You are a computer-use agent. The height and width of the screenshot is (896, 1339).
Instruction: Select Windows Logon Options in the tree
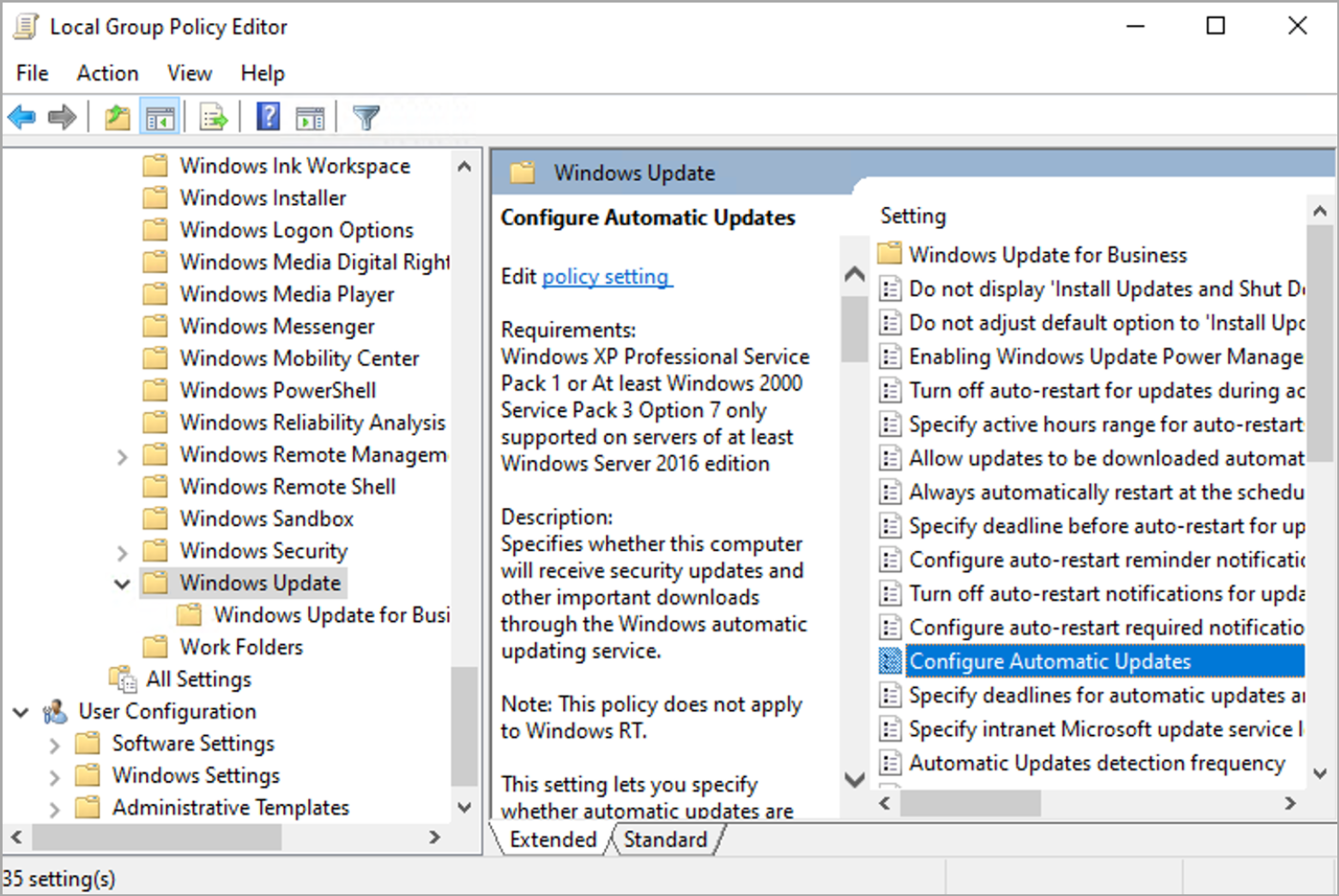click(x=296, y=230)
